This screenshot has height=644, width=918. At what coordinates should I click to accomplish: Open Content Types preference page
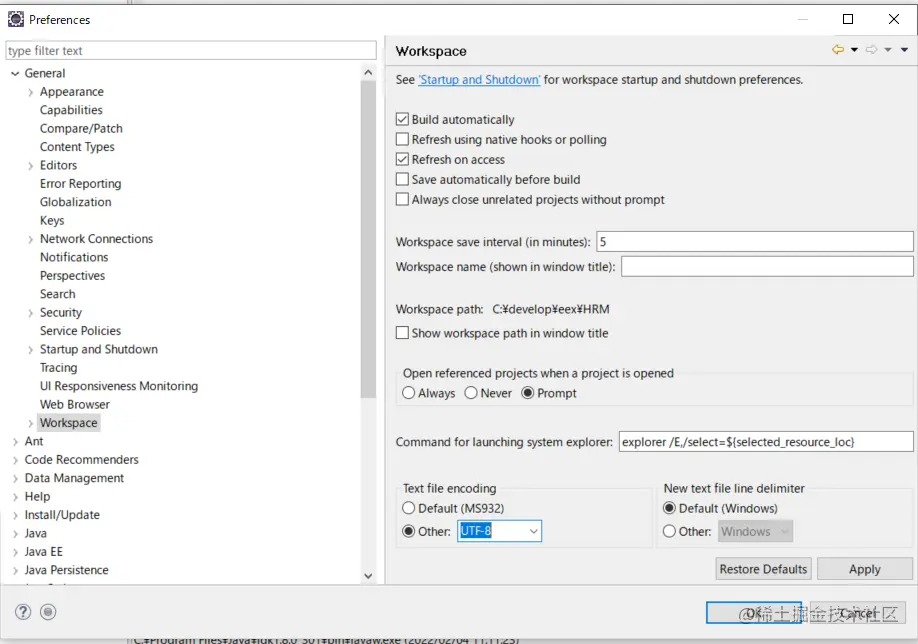(x=77, y=147)
